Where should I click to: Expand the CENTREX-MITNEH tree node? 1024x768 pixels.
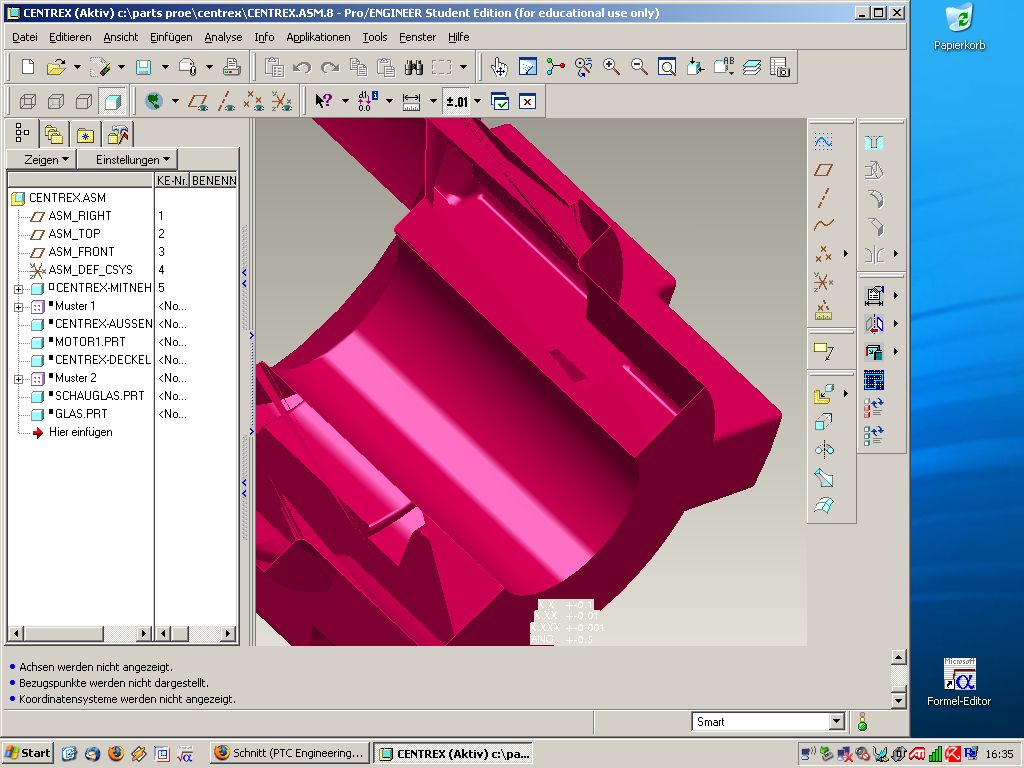click(18, 289)
